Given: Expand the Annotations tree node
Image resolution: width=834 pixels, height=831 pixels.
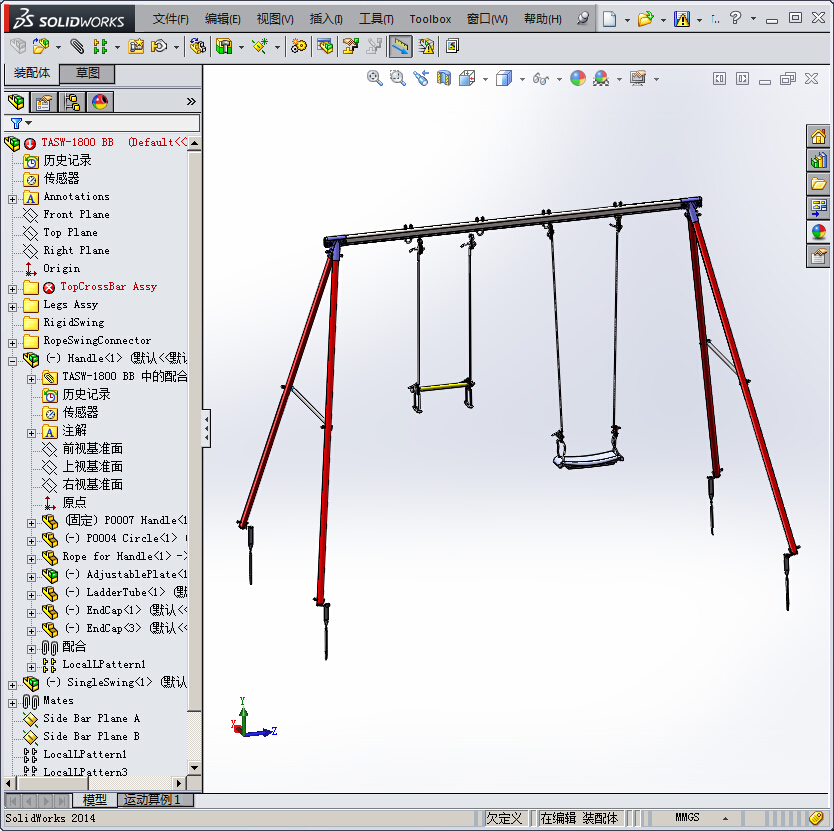Looking at the screenshot, I should pos(12,200).
